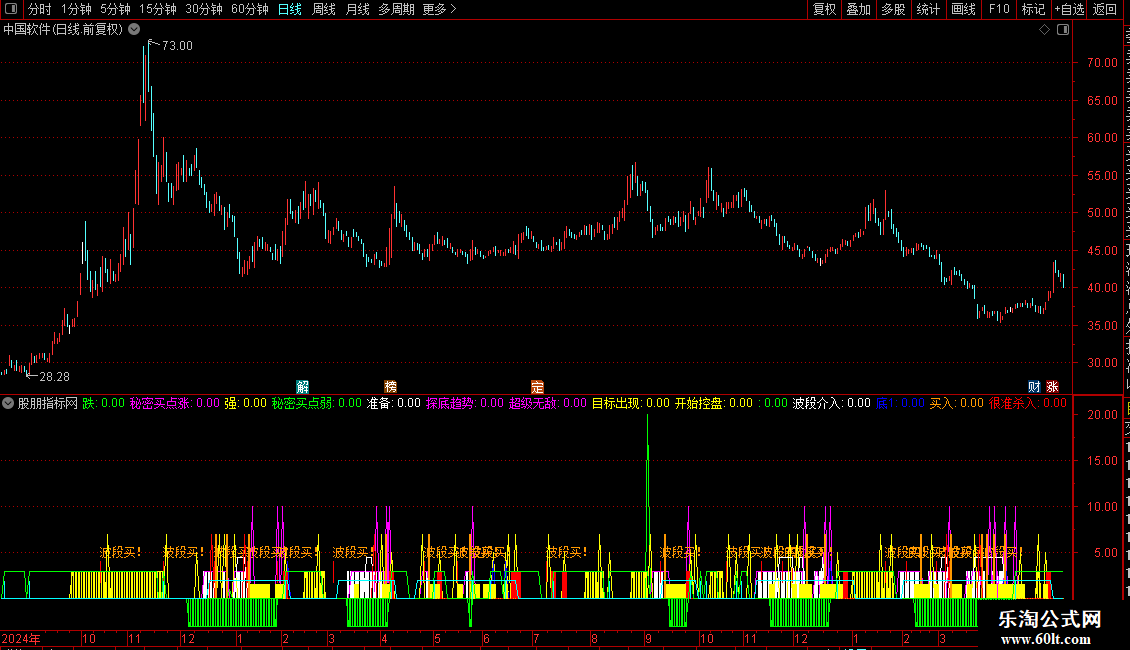Open dropdown beside 股朋指标网 indicator
Viewport: 1130px width, 650px height.
[8, 404]
